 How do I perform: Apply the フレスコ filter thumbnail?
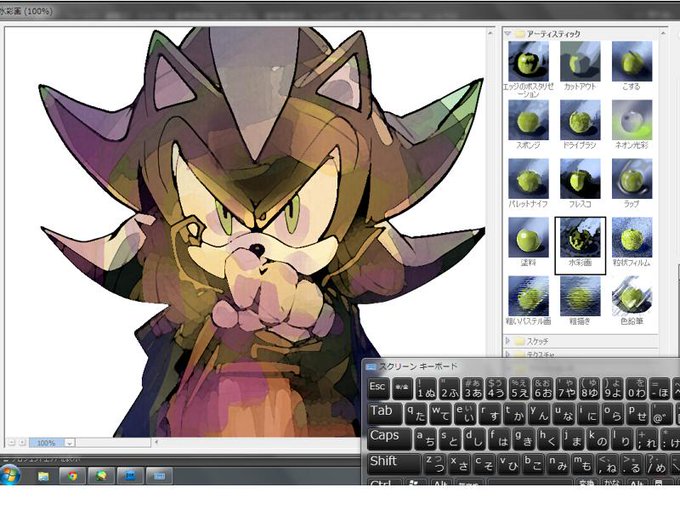pos(580,179)
